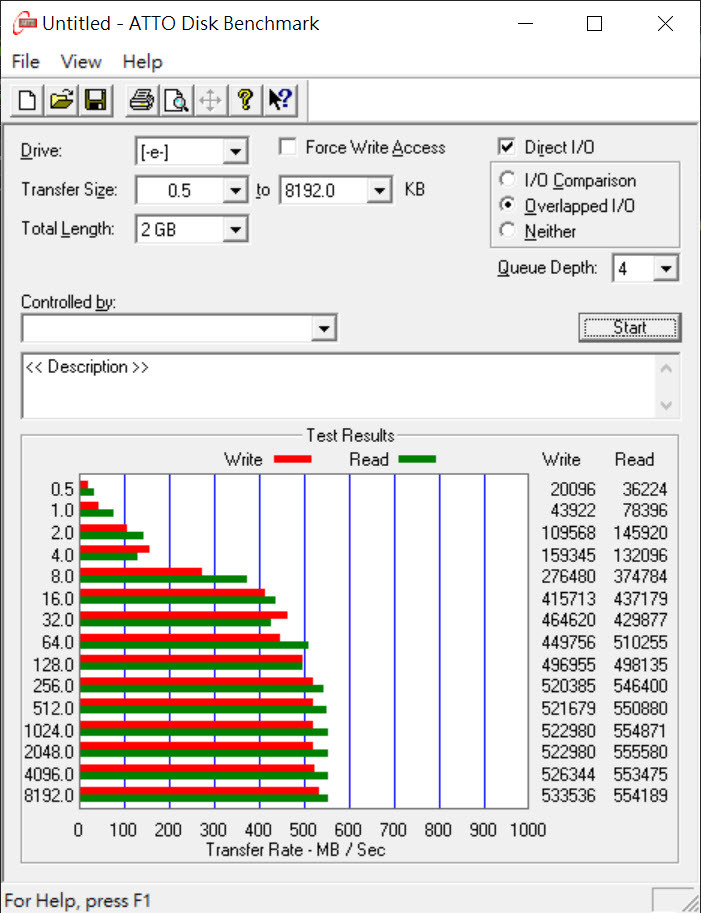Select the Overlapped I/O radio button

(507, 205)
